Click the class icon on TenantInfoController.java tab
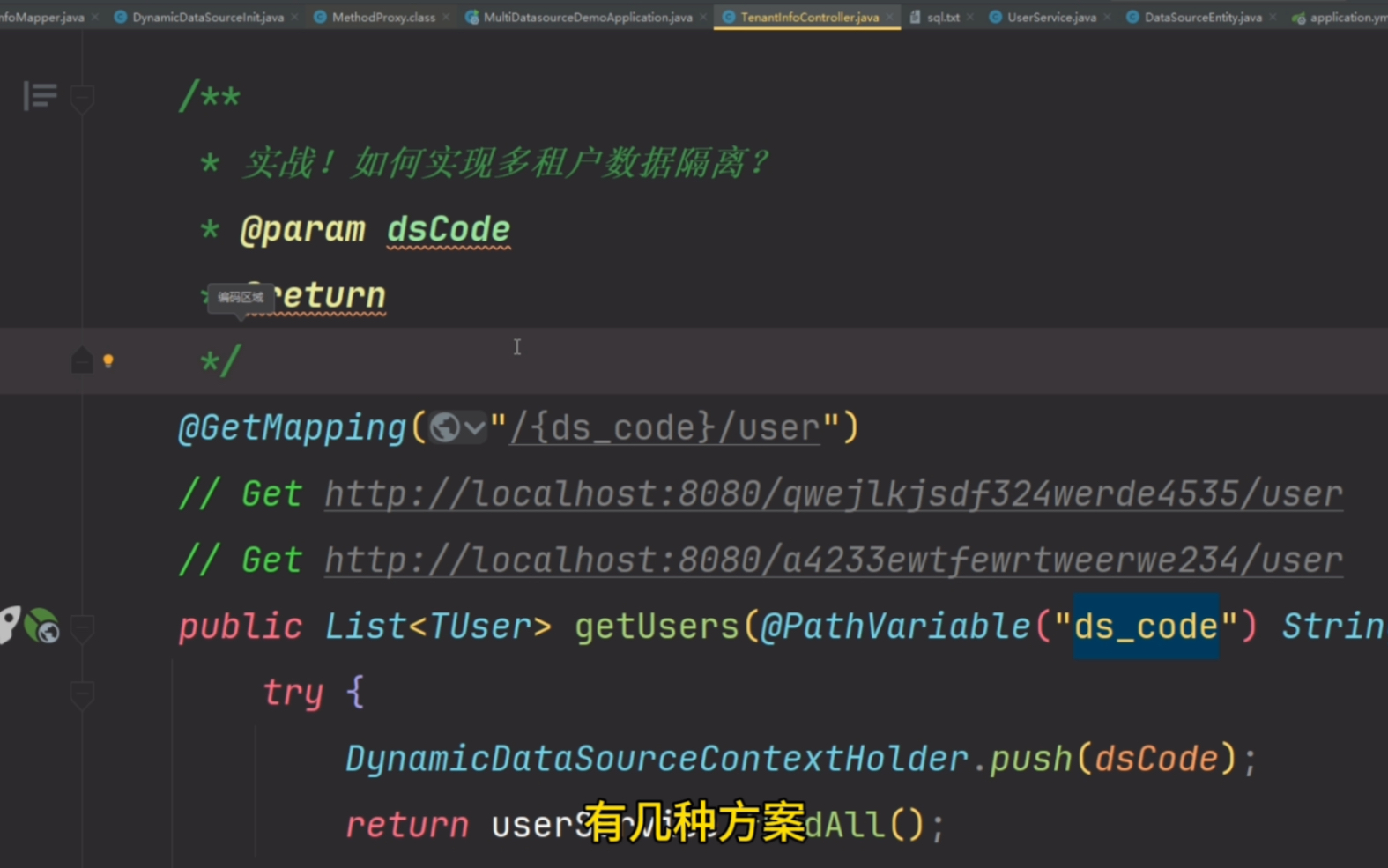1388x868 pixels. point(729,17)
